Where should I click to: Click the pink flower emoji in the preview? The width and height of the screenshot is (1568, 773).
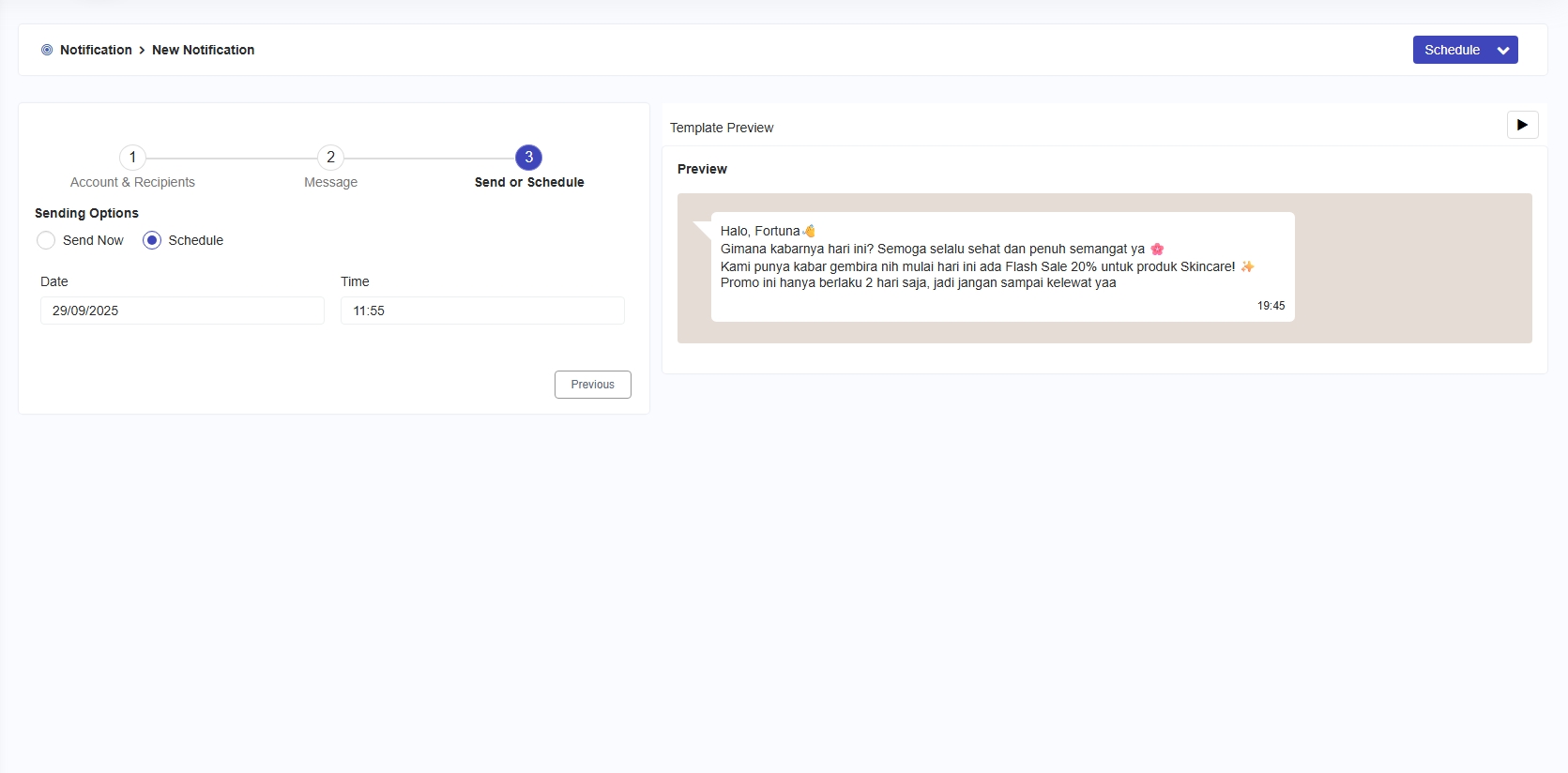[1157, 249]
